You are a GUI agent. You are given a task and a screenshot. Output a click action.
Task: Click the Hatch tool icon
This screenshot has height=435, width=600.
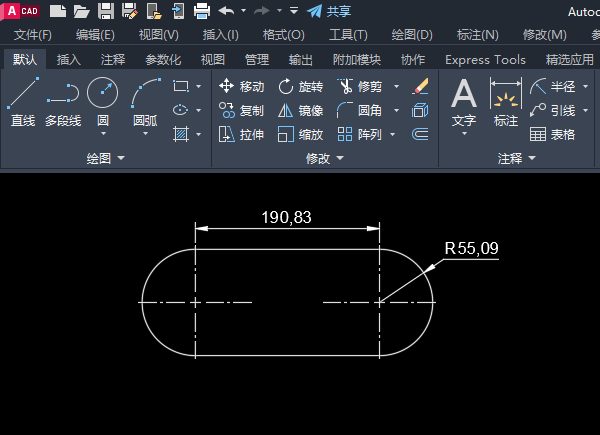[x=181, y=134]
